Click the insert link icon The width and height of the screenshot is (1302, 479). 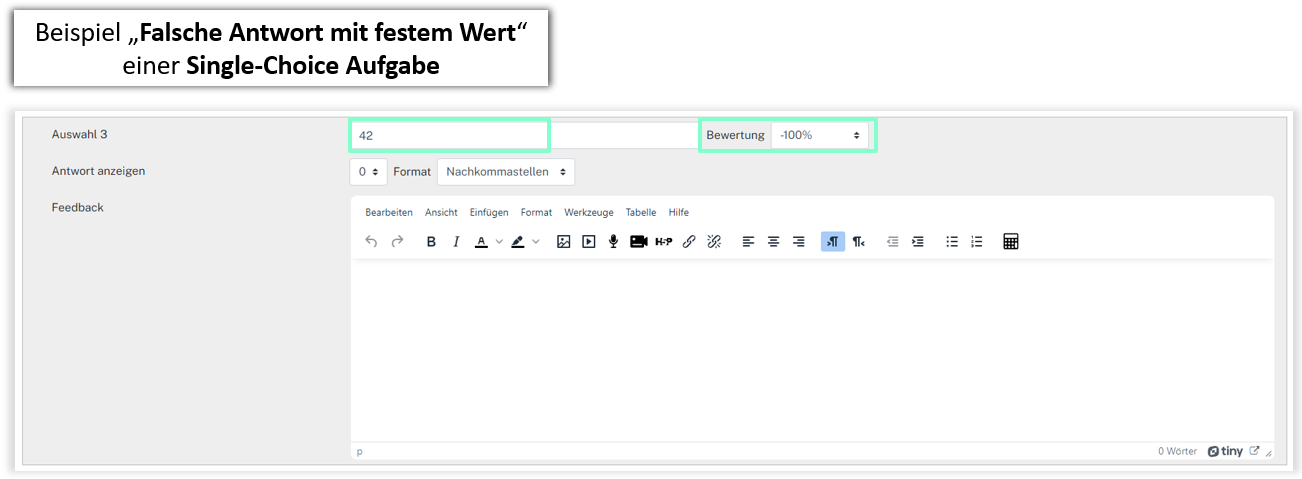(688, 242)
